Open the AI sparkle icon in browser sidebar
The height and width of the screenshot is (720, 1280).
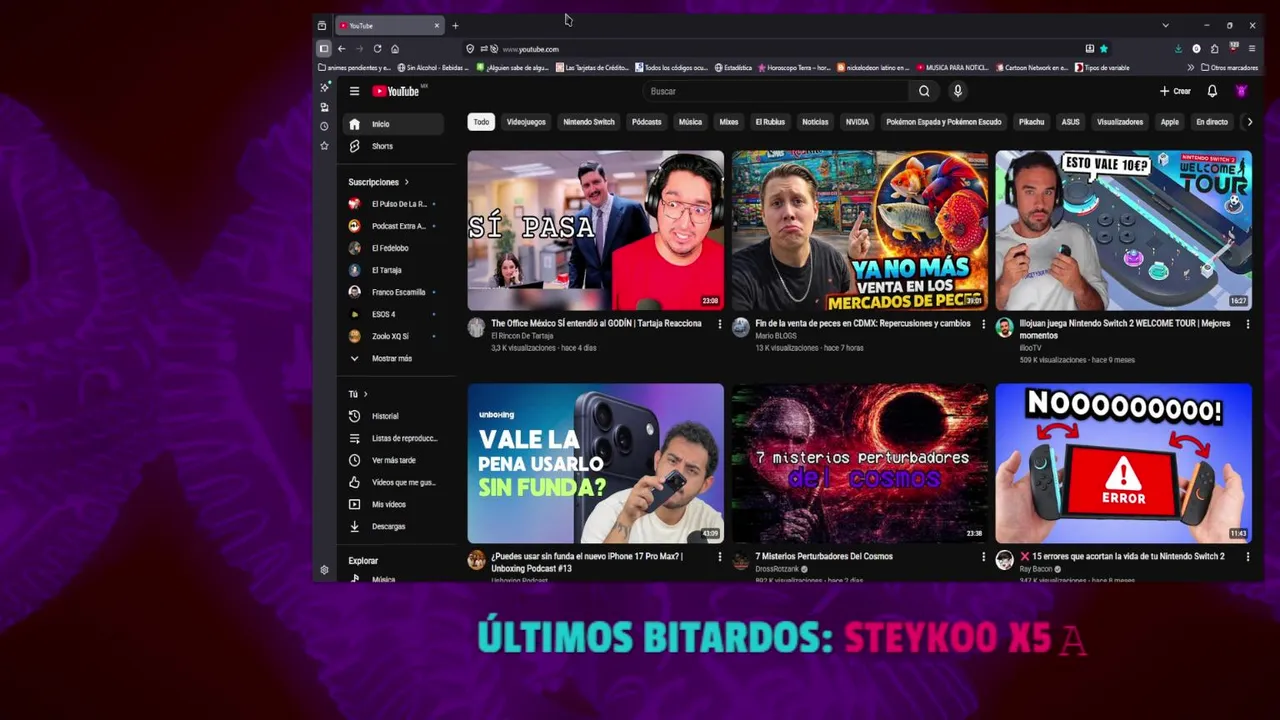coord(324,88)
